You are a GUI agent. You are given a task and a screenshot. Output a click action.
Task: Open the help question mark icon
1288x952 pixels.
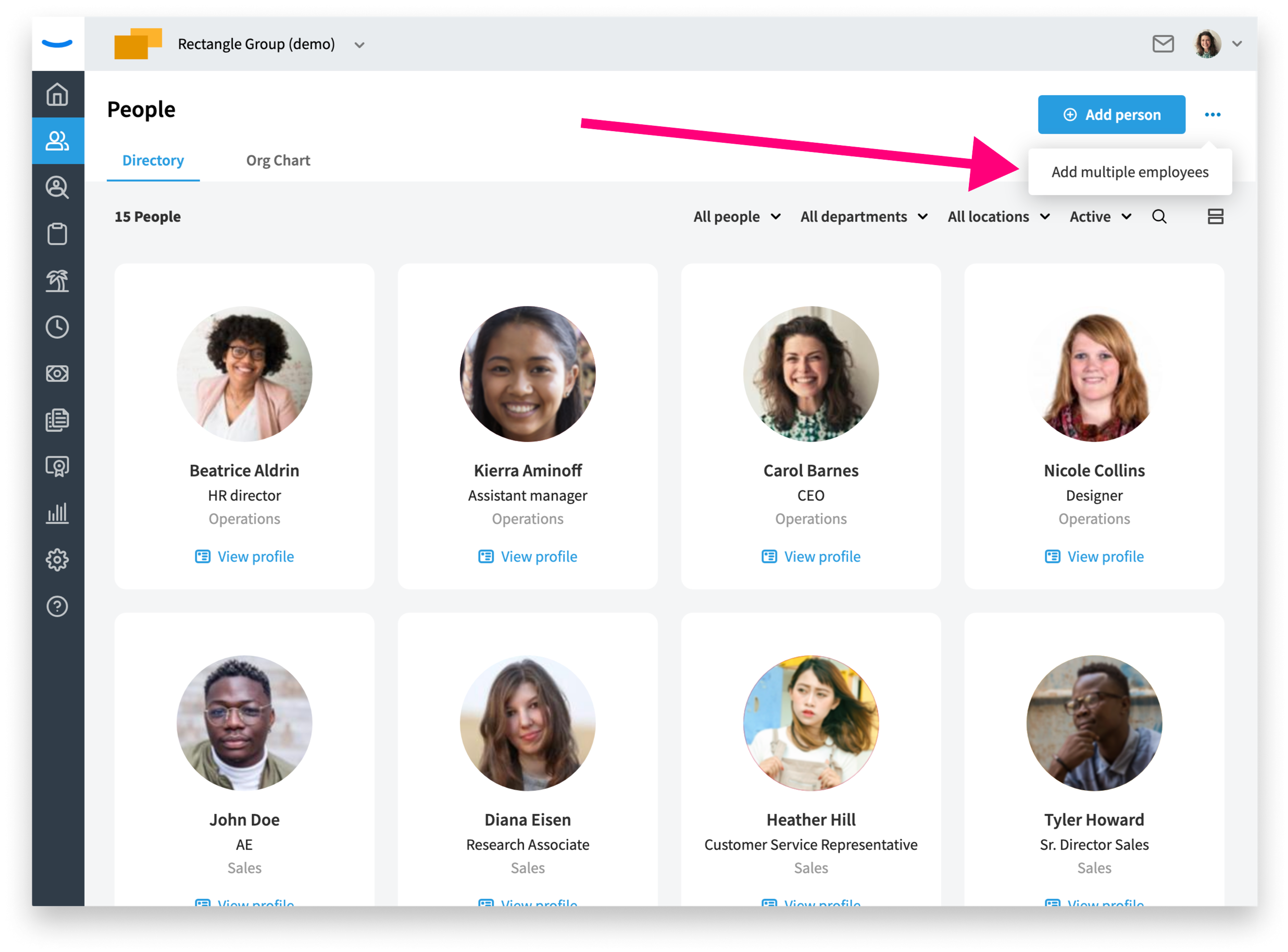(57, 606)
